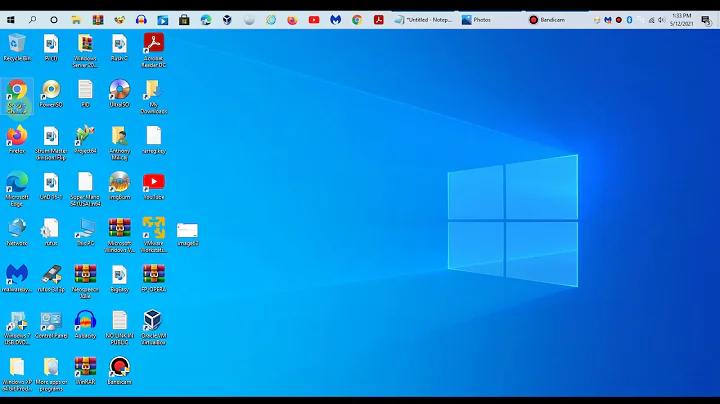Open the Oracle VM VirtualBox desktop shortcut
Image resolution: width=720 pixels, height=404 pixels.
(x=154, y=328)
